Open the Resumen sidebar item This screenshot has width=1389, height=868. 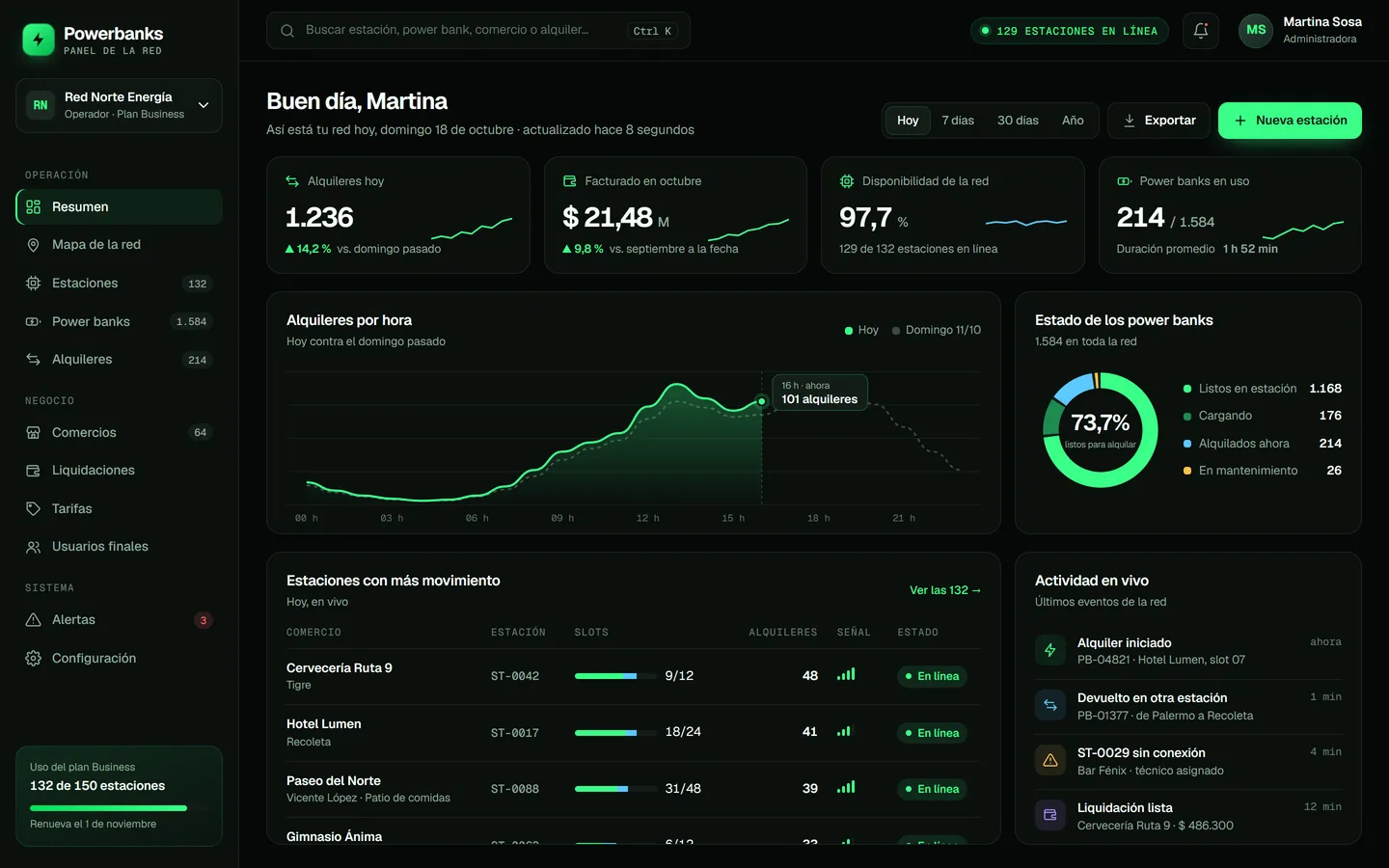[119, 207]
